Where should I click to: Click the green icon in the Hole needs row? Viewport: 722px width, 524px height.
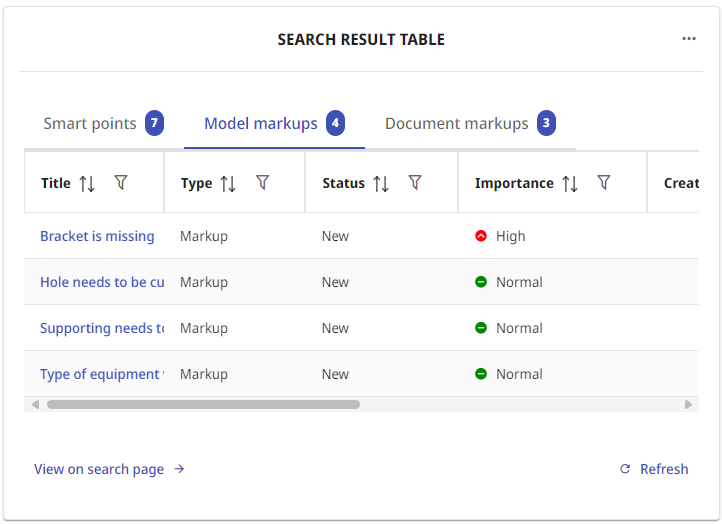[481, 282]
